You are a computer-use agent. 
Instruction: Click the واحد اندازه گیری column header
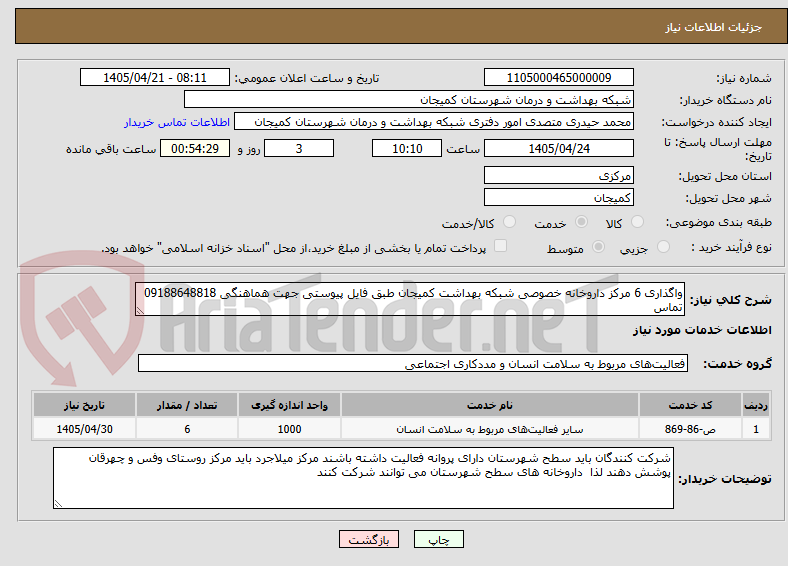(x=289, y=405)
